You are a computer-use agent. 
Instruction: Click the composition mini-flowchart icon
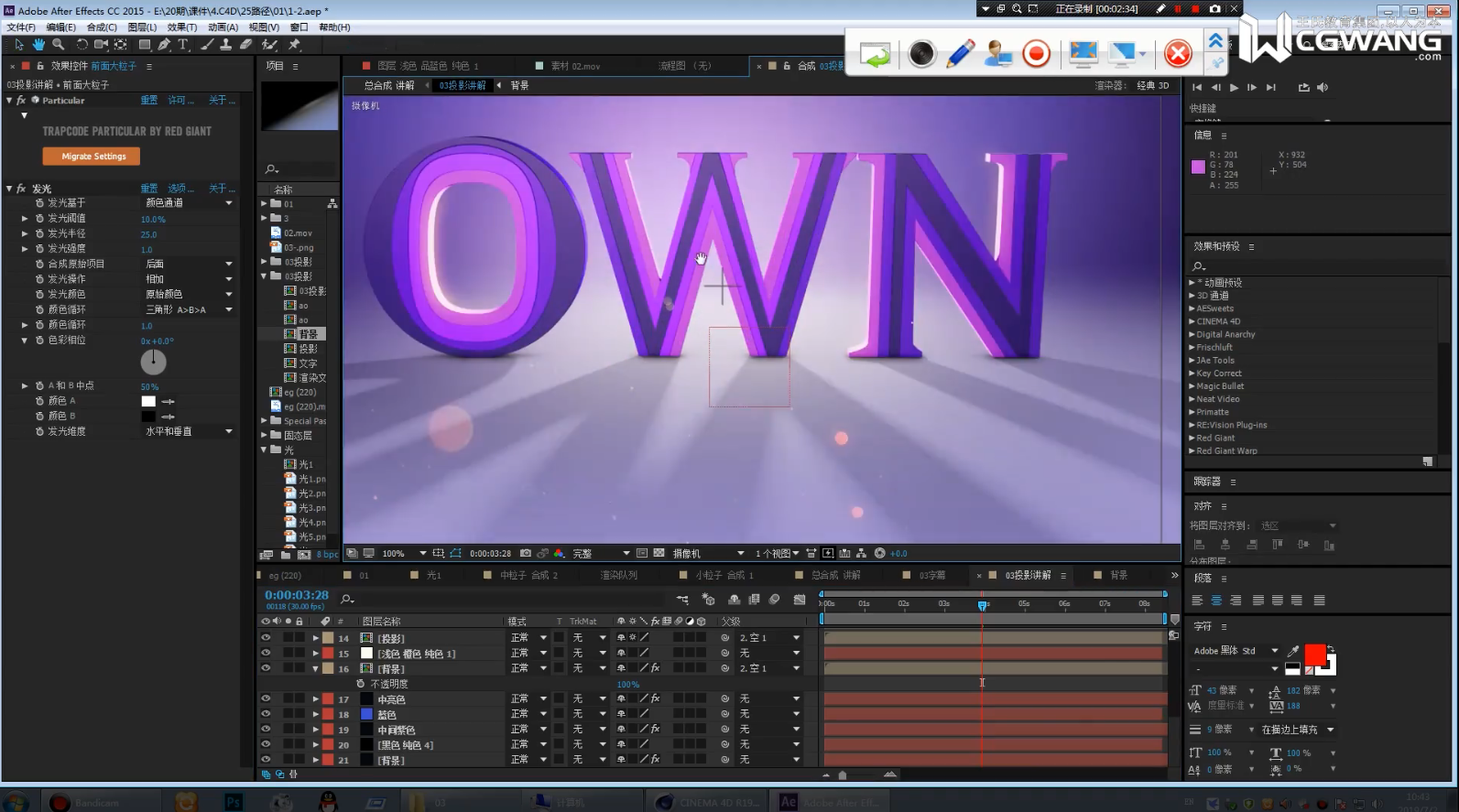point(682,600)
